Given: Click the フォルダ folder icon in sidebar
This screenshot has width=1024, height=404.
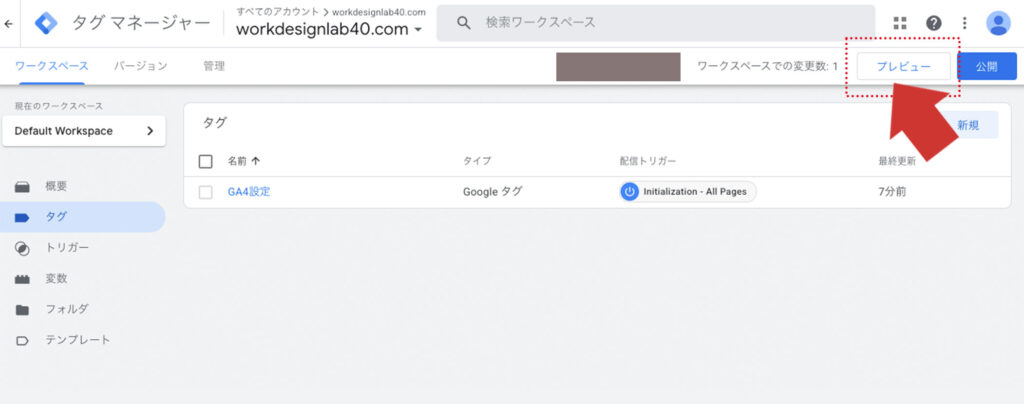Looking at the screenshot, I should (x=22, y=310).
